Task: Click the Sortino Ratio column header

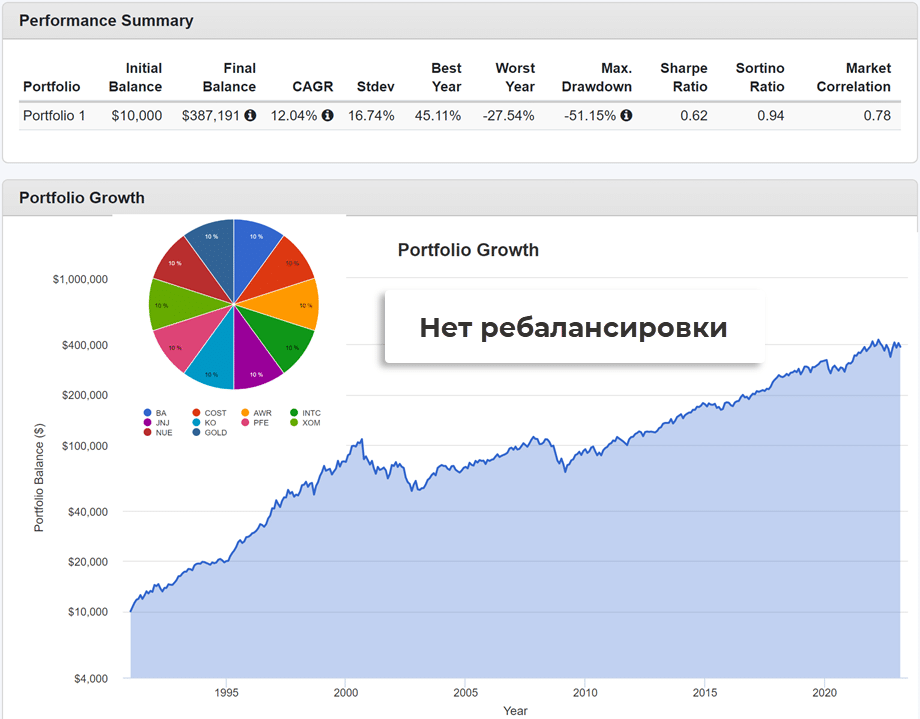Action: click(760, 77)
